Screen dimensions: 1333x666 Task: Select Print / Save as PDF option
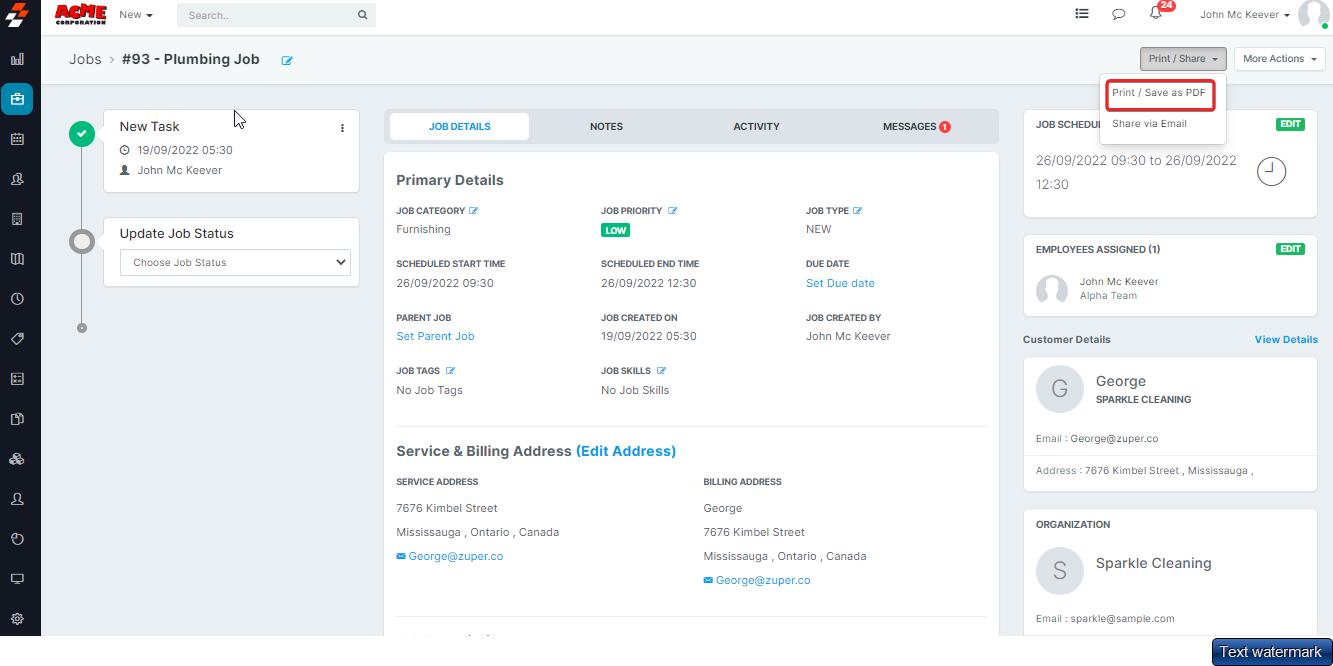point(1158,93)
